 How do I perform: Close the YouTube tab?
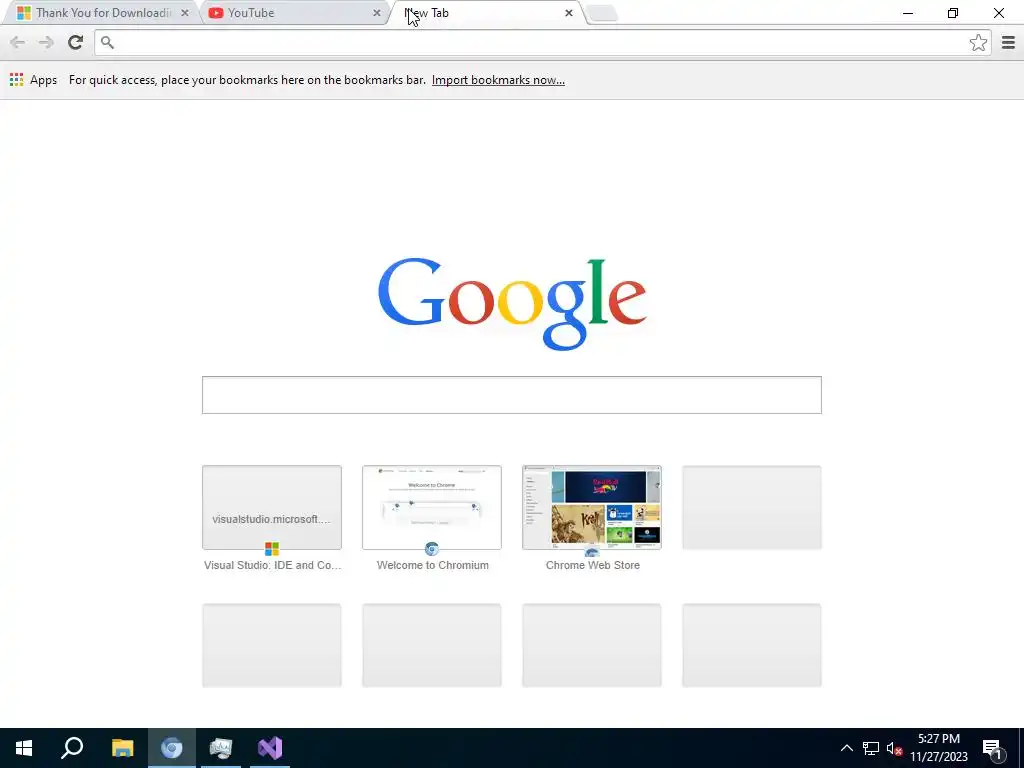pos(377,13)
